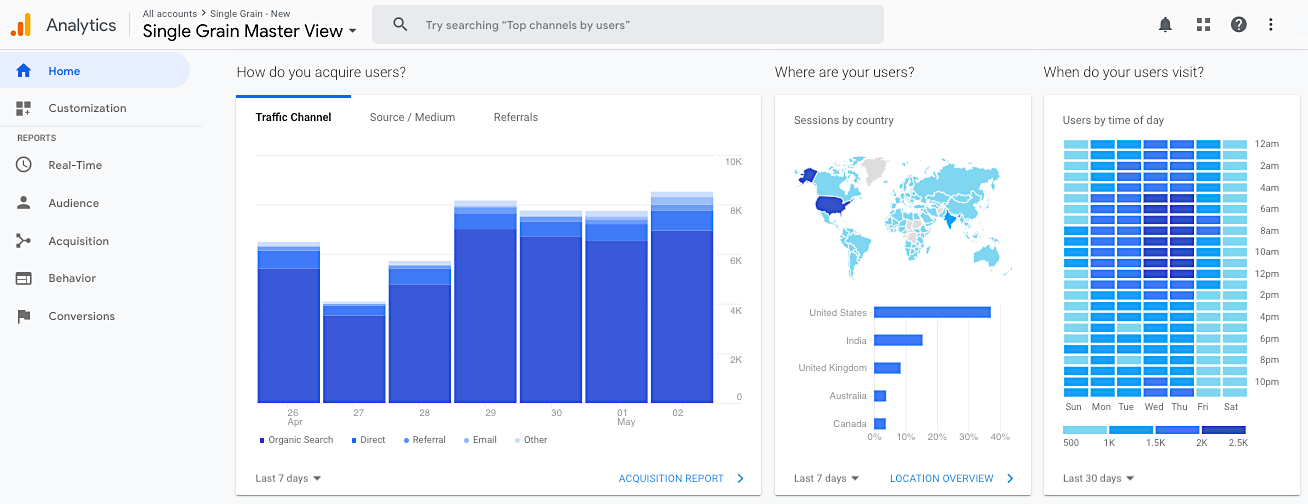Open the Last 30 days dropdown

(1098, 479)
